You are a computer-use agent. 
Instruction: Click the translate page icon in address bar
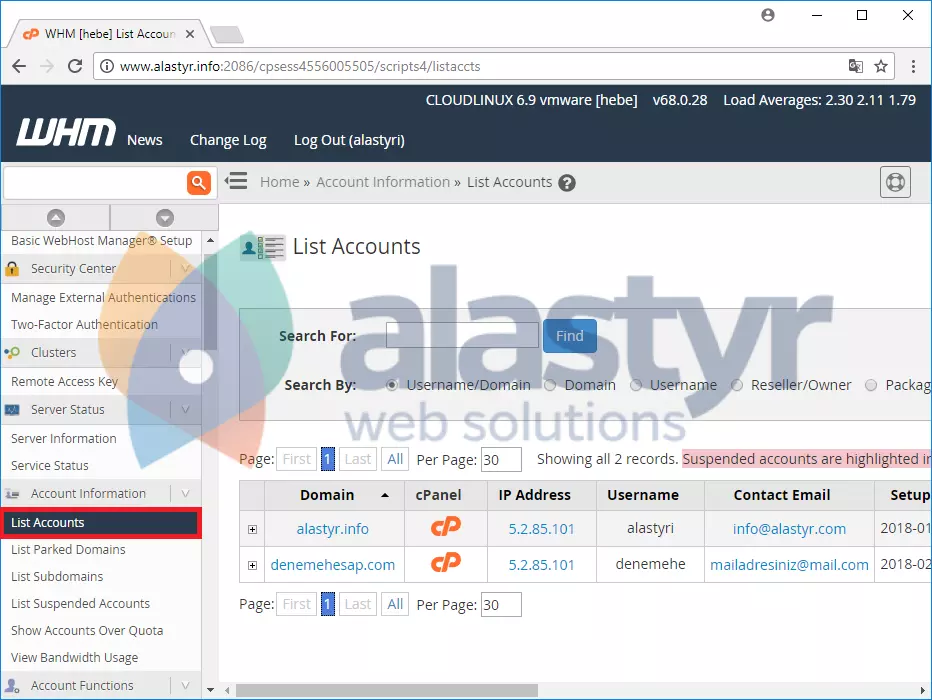(x=855, y=66)
